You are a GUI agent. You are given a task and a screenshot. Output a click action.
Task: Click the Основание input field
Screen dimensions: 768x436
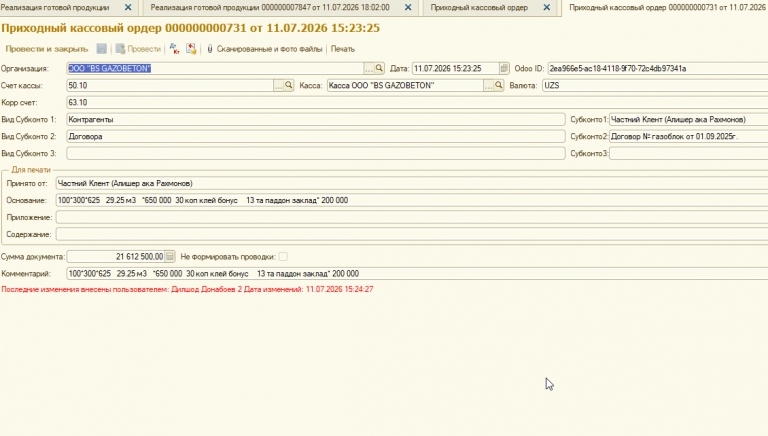tap(412, 200)
